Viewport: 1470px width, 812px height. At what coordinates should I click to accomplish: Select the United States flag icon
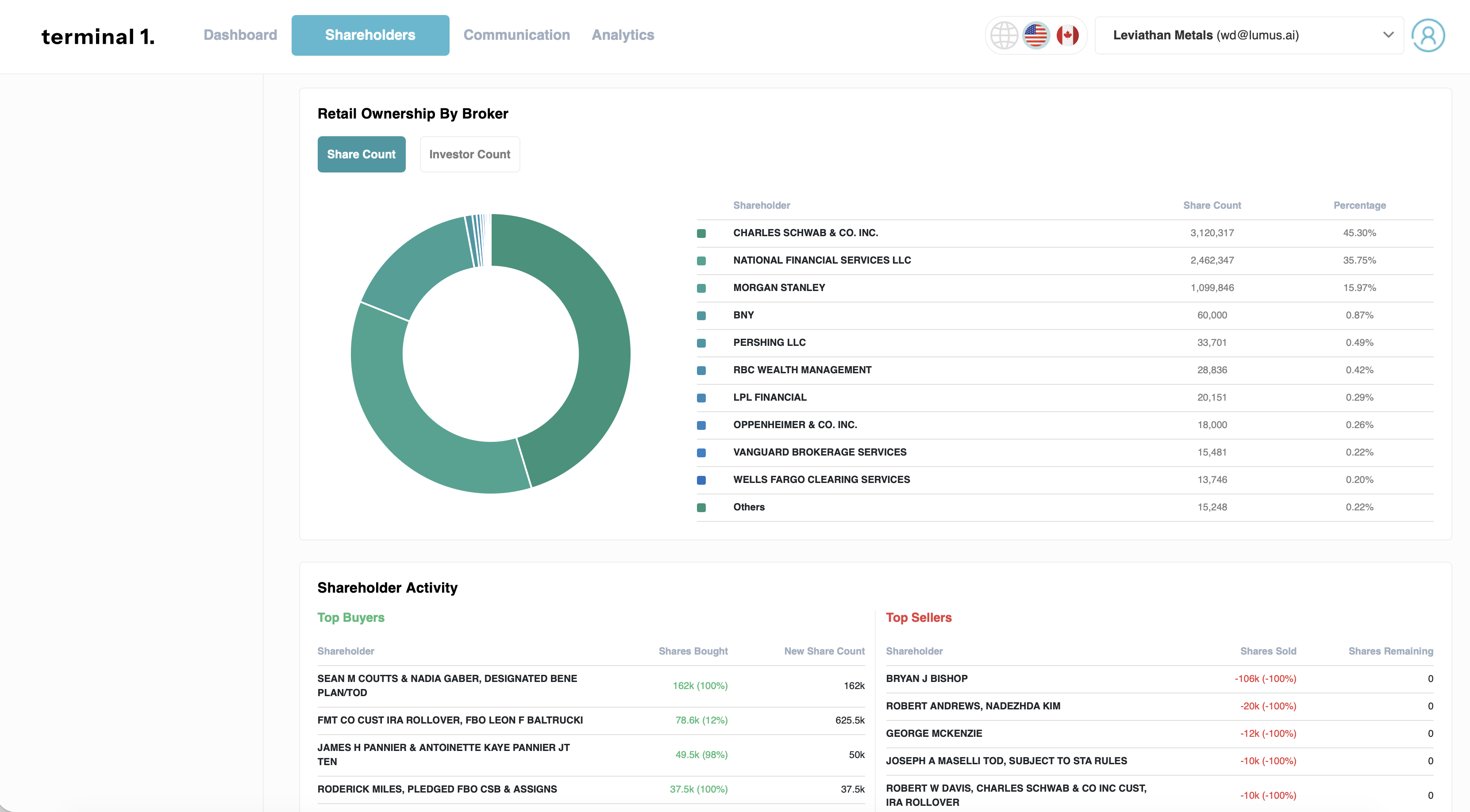1036,35
